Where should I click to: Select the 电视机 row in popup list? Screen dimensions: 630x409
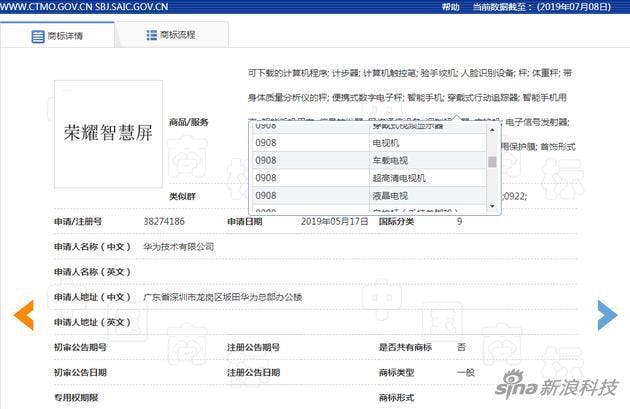pyautogui.click(x=369, y=143)
